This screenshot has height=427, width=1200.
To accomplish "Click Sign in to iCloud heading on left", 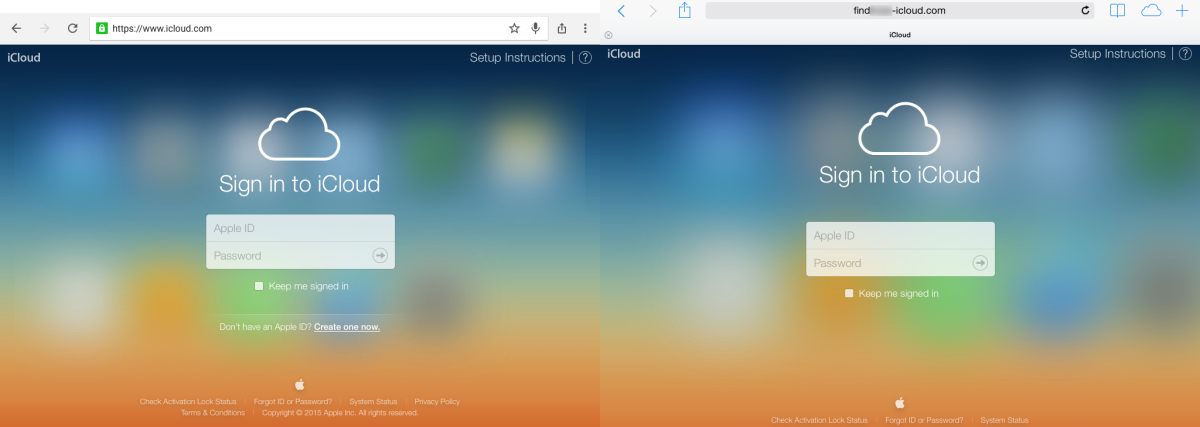I will [300, 184].
